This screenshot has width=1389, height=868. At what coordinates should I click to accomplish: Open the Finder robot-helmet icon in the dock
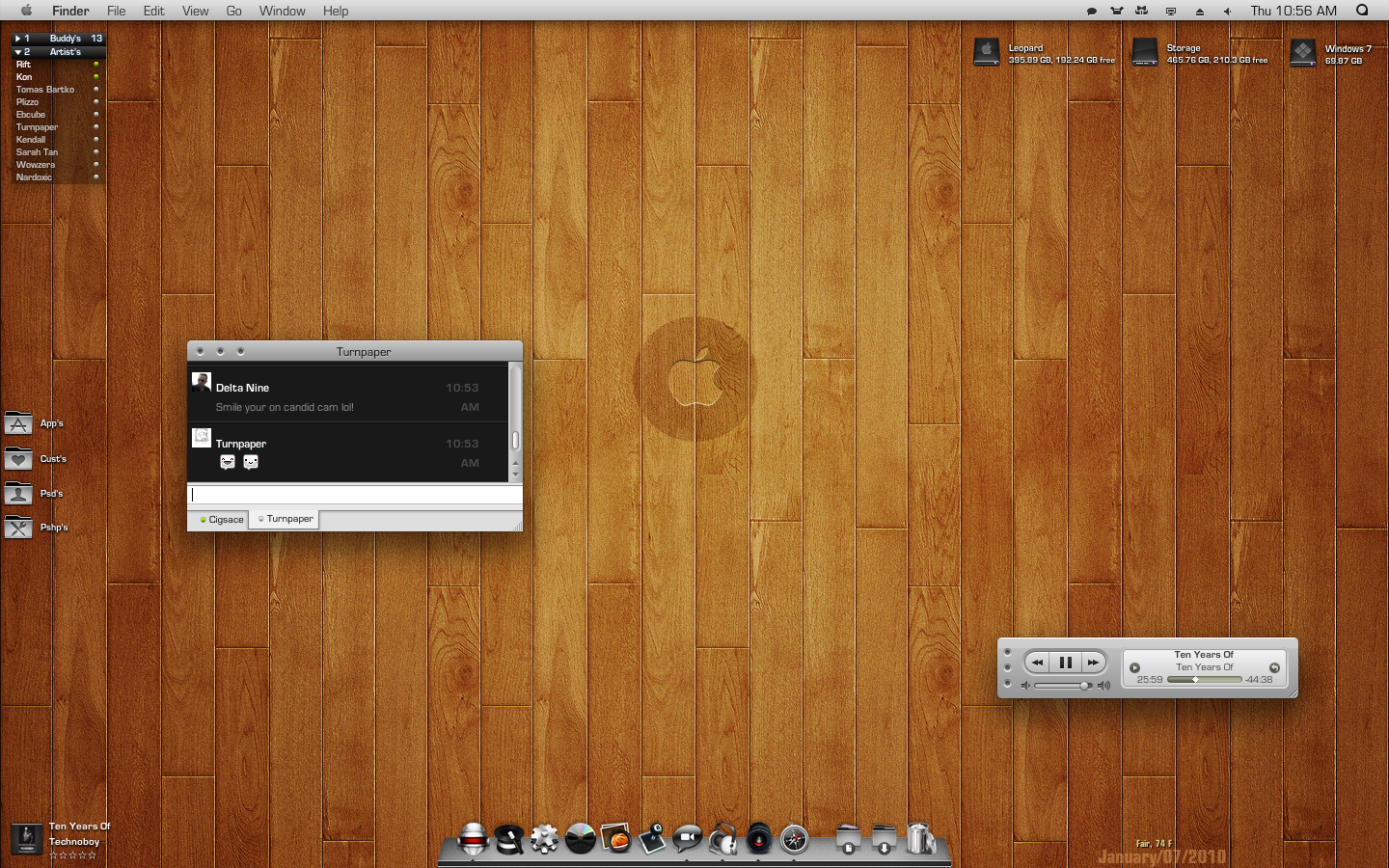(473, 838)
